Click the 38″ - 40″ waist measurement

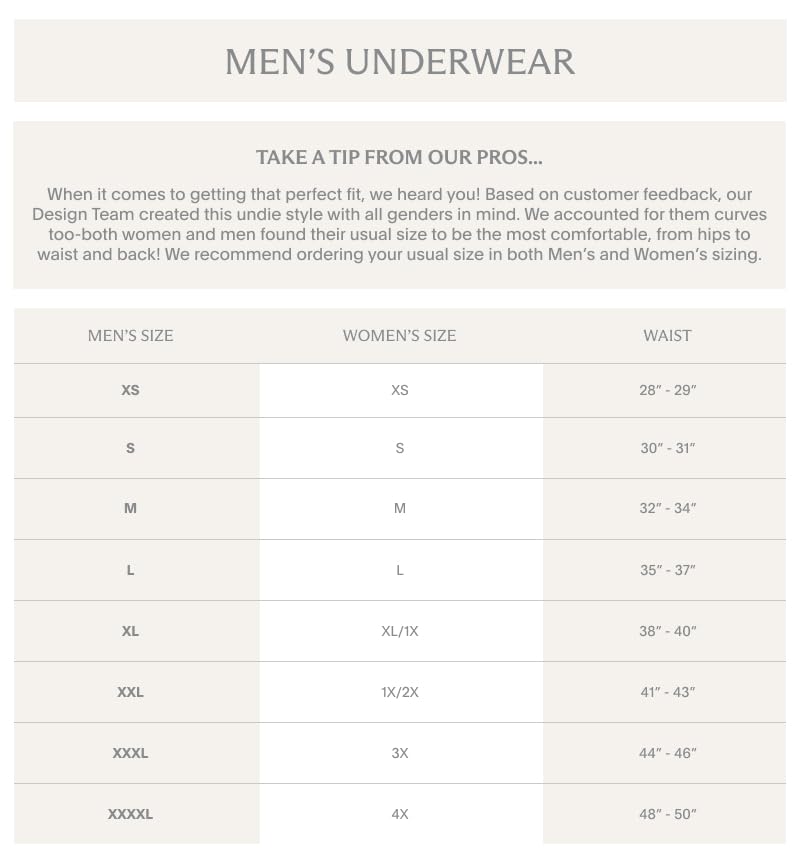(x=667, y=631)
